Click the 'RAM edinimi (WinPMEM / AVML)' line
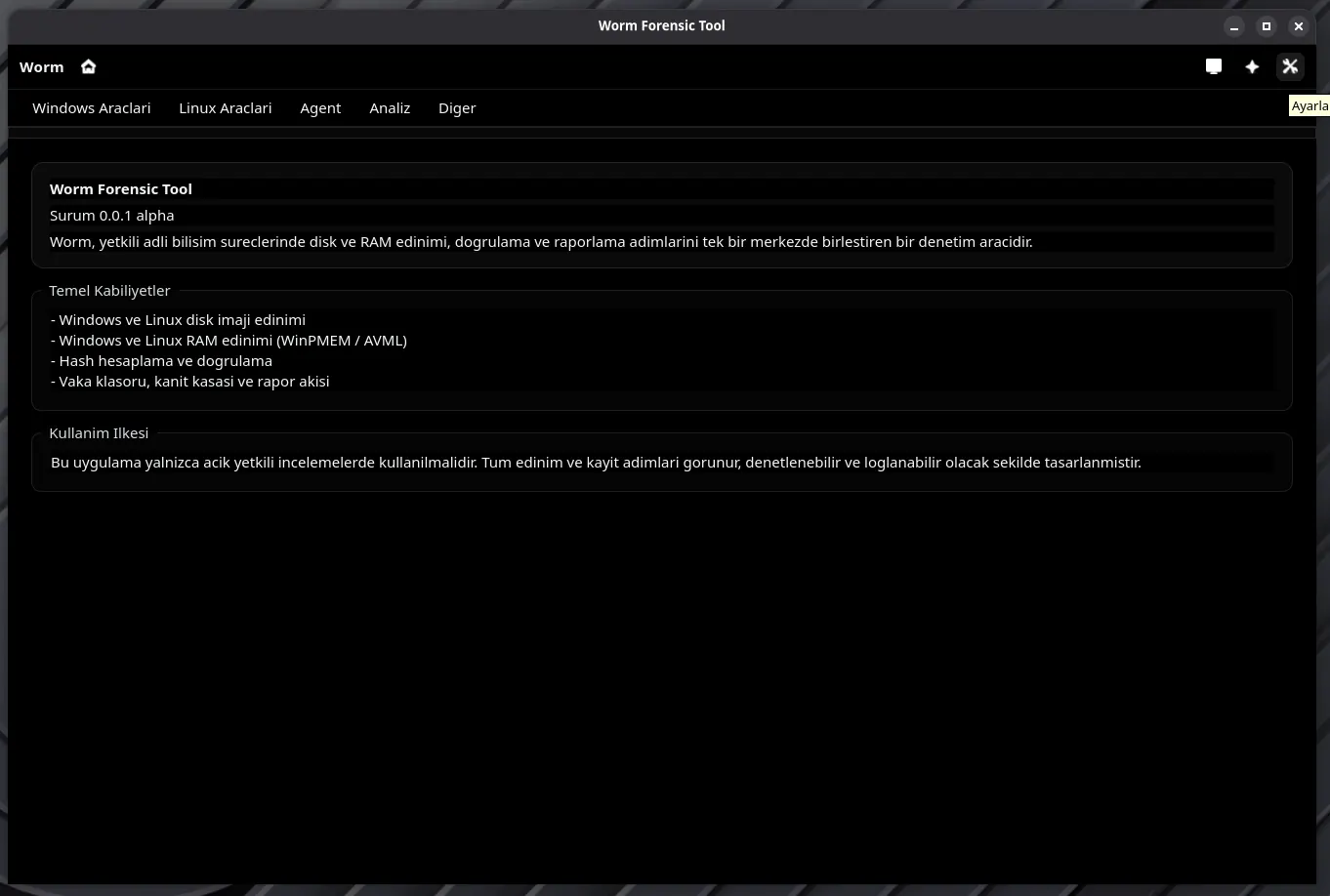The width and height of the screenshot is (1330, 896). (x=229, y=341)
